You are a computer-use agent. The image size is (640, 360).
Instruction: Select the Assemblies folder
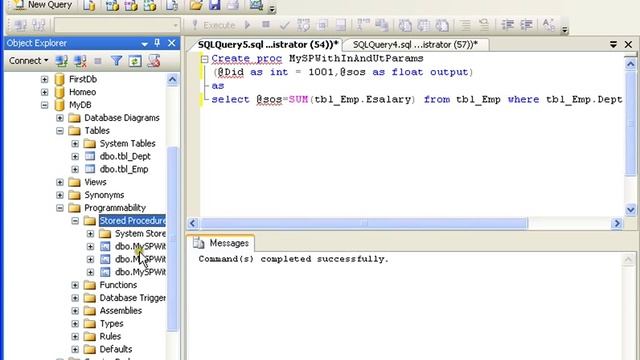(120, 311)
